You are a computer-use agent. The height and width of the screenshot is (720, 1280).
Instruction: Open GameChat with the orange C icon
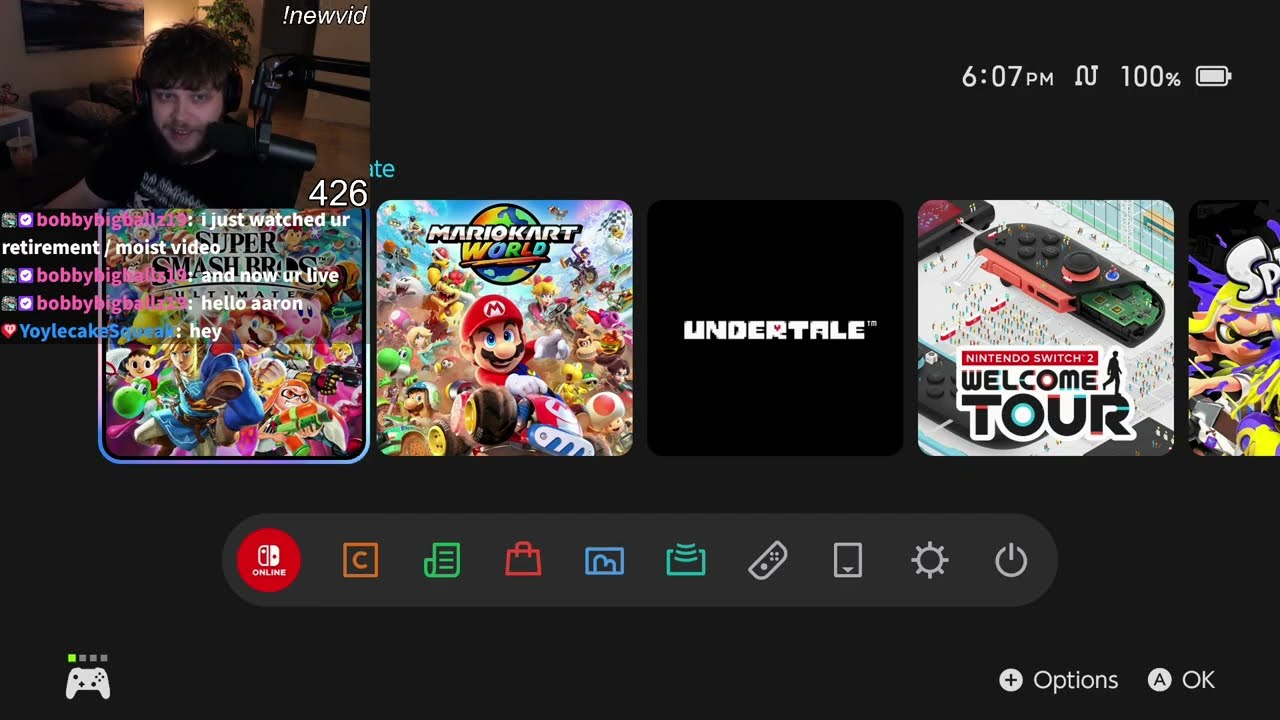[x=360, y=561]
